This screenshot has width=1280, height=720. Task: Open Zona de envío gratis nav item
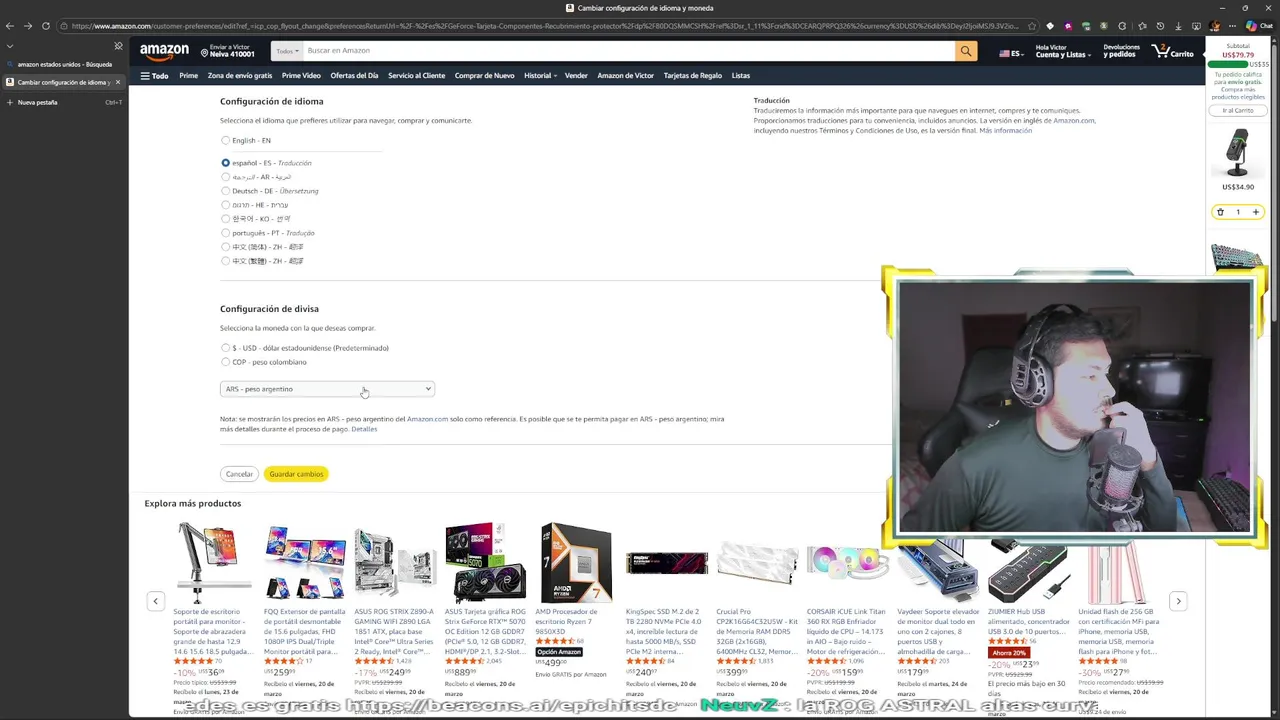240,76
